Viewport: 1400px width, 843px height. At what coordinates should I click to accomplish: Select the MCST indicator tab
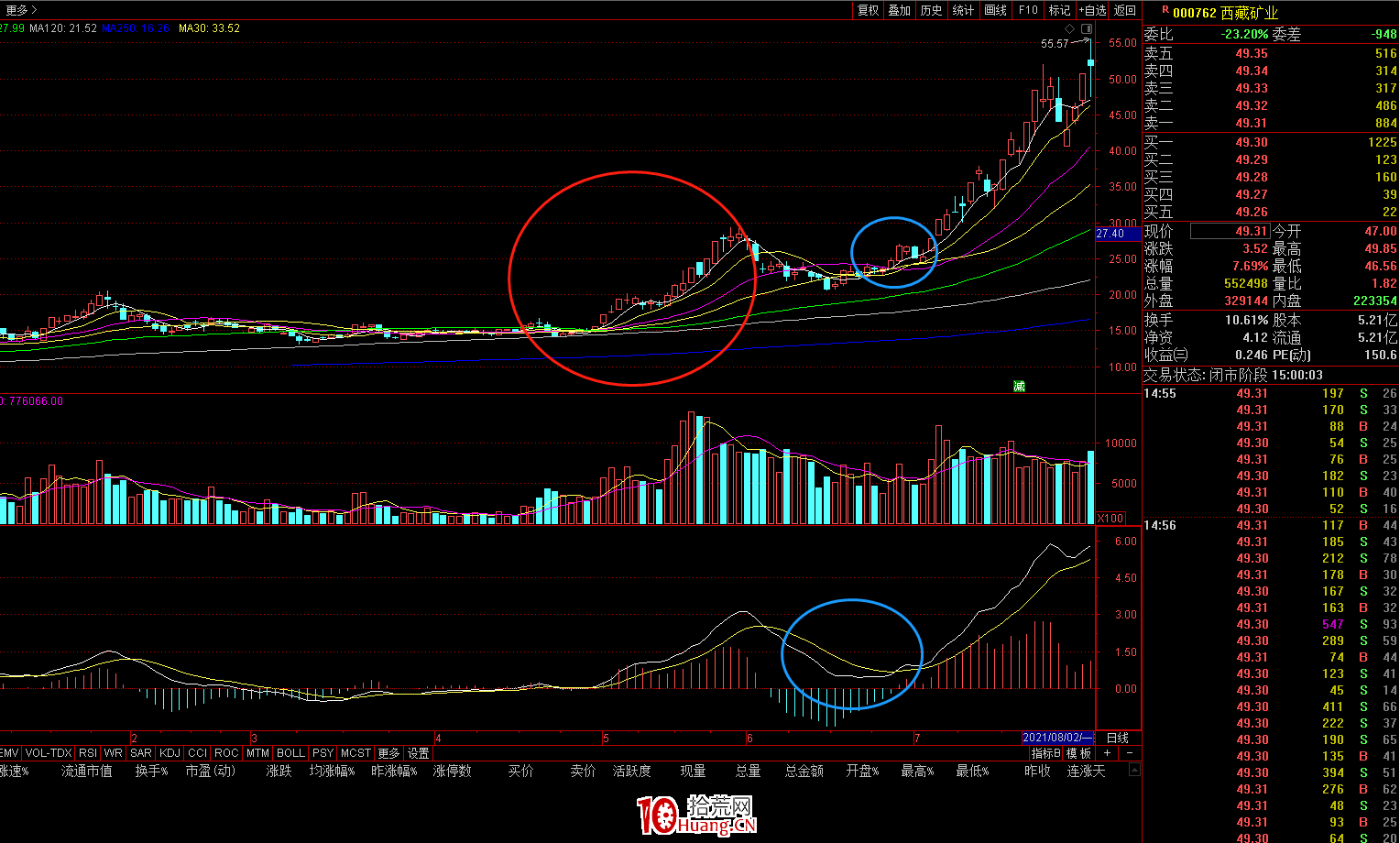click(355, 753)
